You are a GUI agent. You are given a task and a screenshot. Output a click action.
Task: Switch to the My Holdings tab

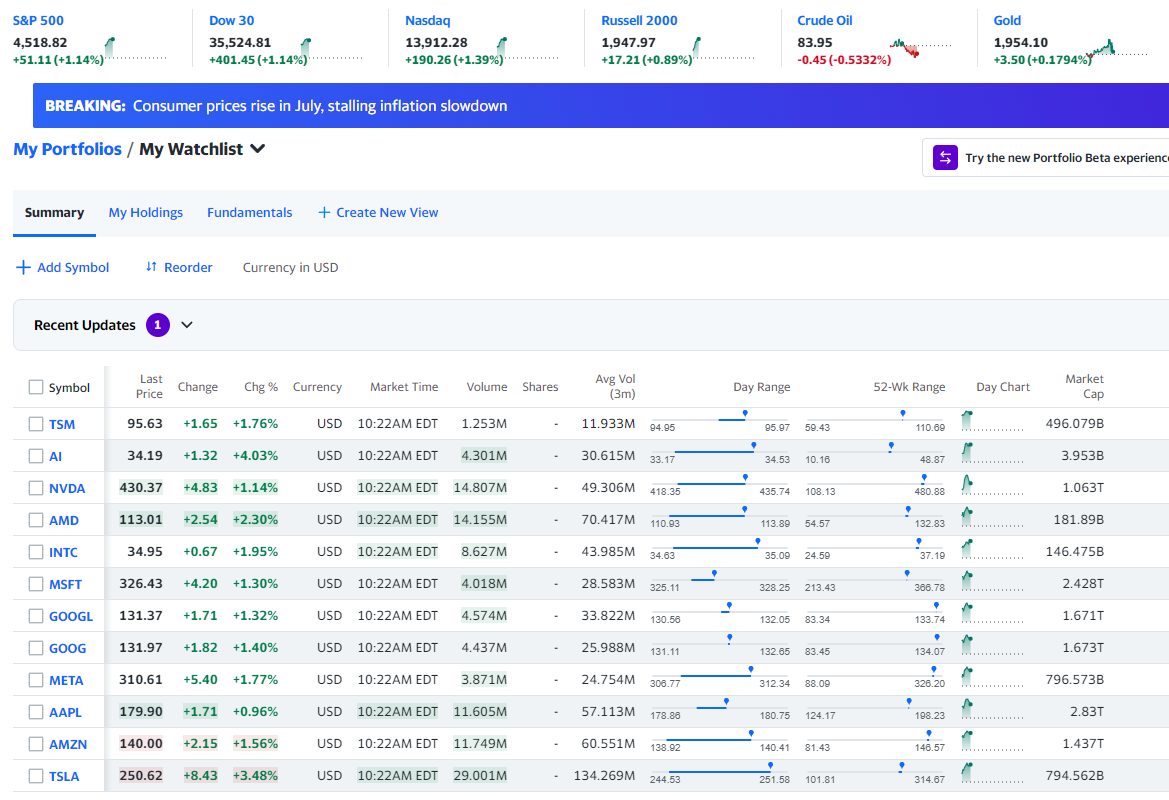coord(145,212)
